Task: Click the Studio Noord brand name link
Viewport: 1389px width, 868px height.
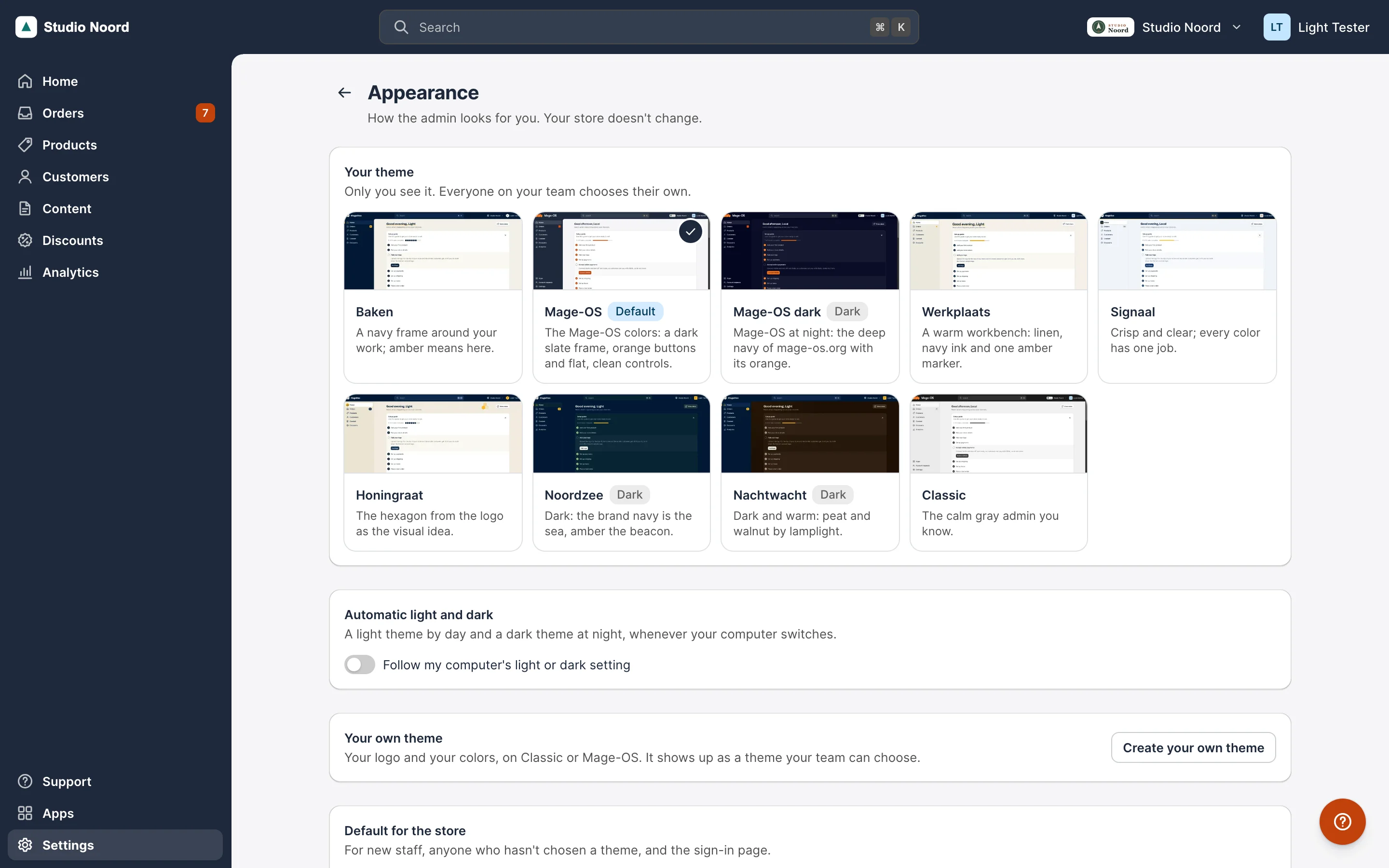Action: point(86,27)
